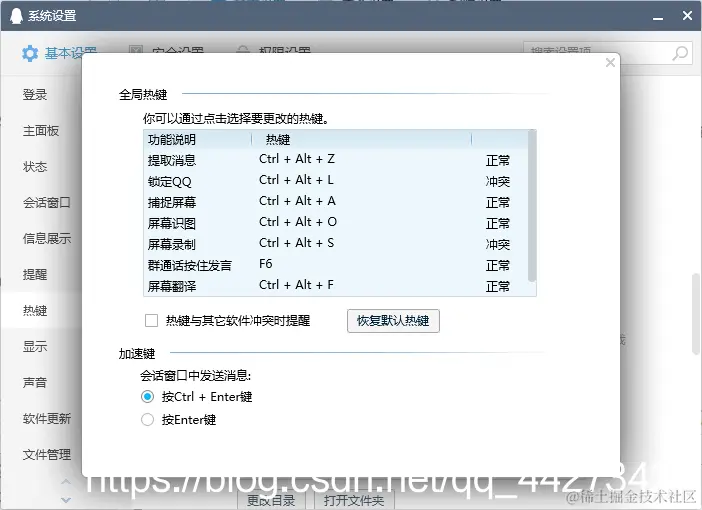Open 状态 in the sidebar

coord(35,167)
